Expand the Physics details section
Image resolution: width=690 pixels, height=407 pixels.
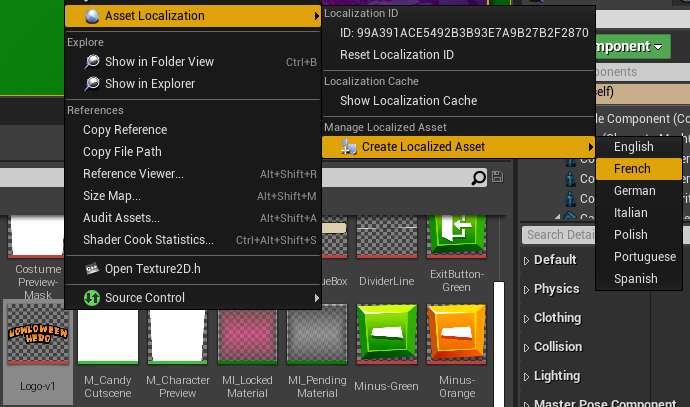point(527,290)
